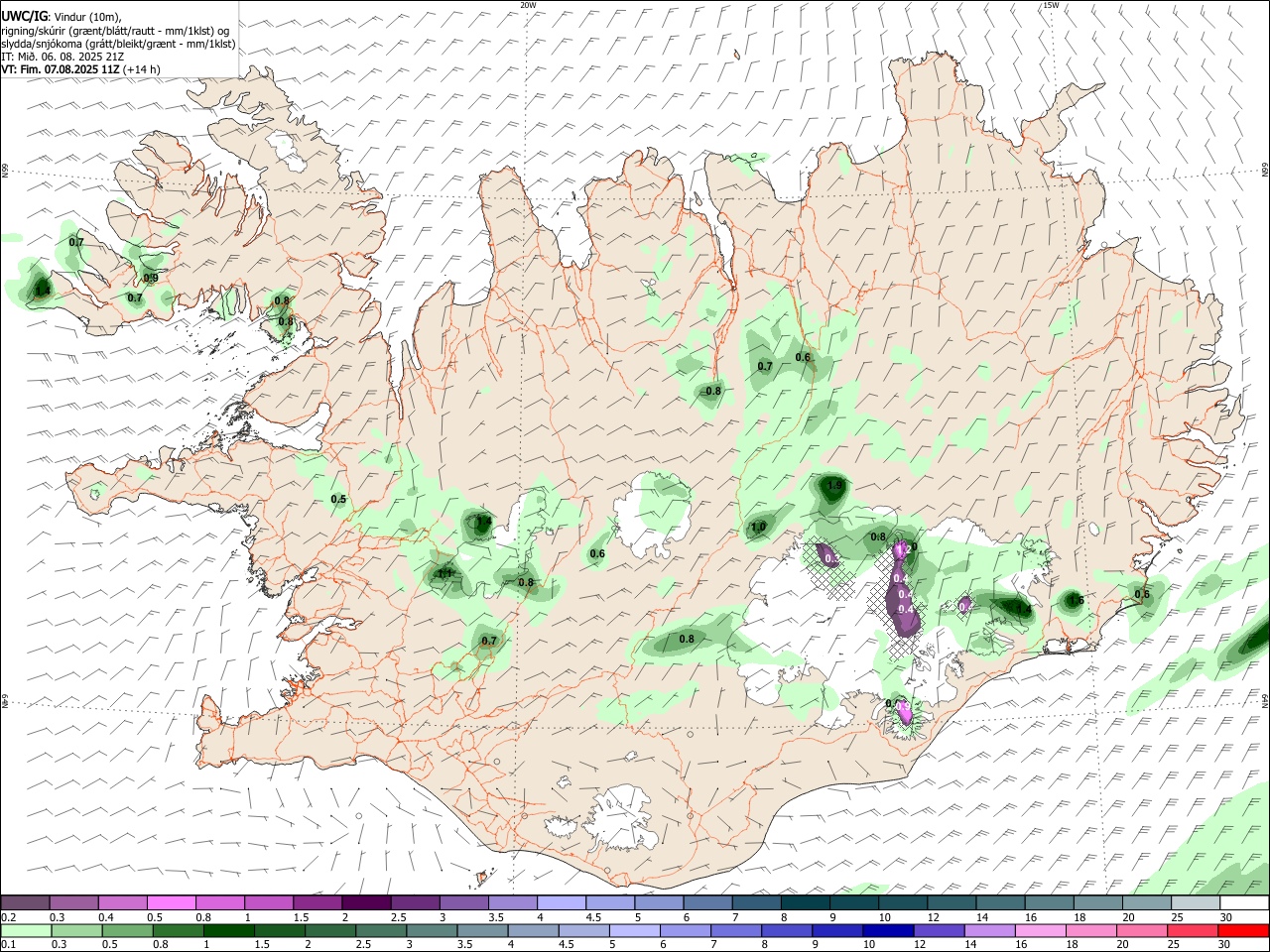Click the 0.6 value on the southeast coast
The width and height of the screenshot is (1270, 952).
click(1142, 594)
